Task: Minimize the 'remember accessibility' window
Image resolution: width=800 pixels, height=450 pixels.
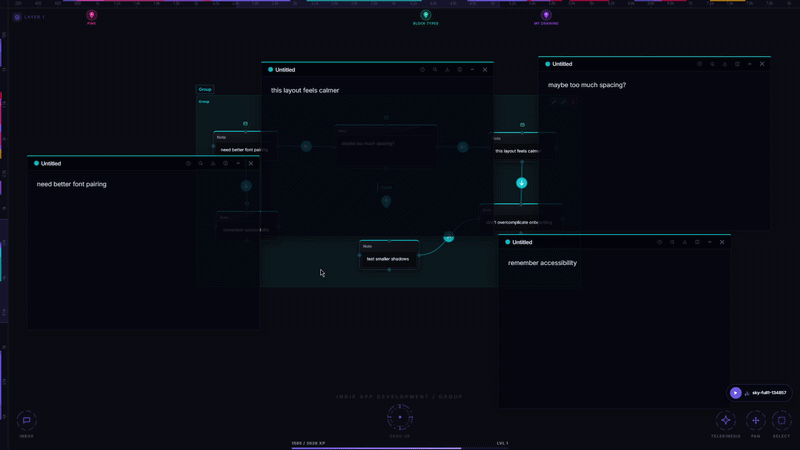Action: tap(710, 242)
